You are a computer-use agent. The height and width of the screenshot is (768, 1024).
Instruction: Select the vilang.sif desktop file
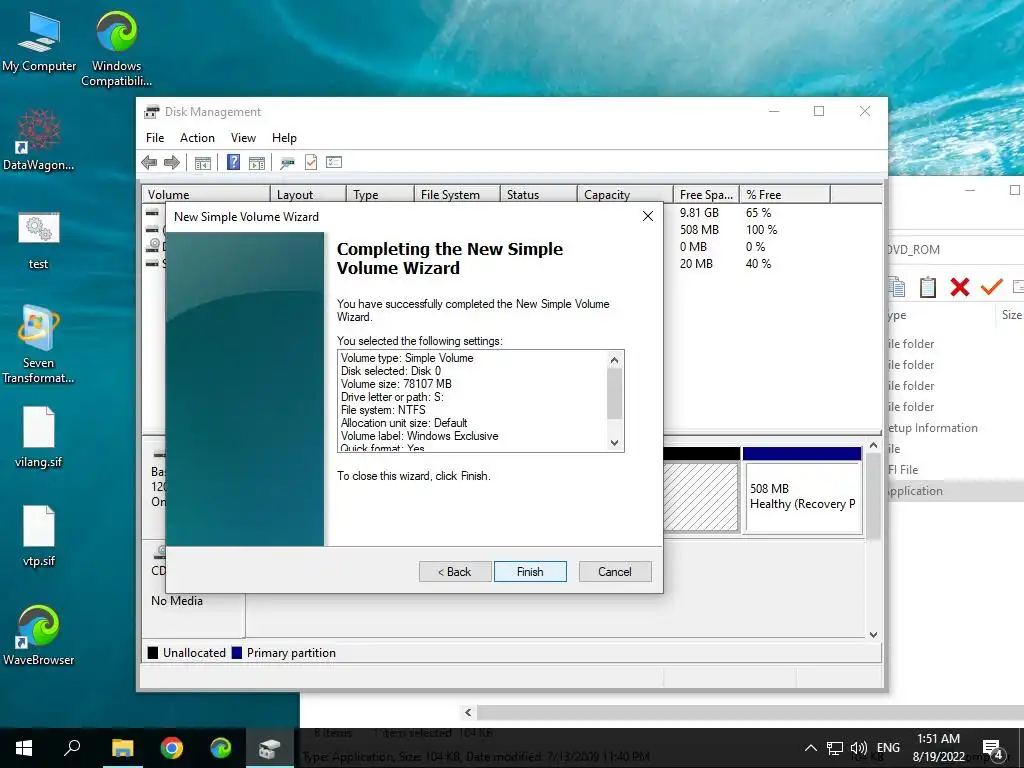tap(39, 437)
